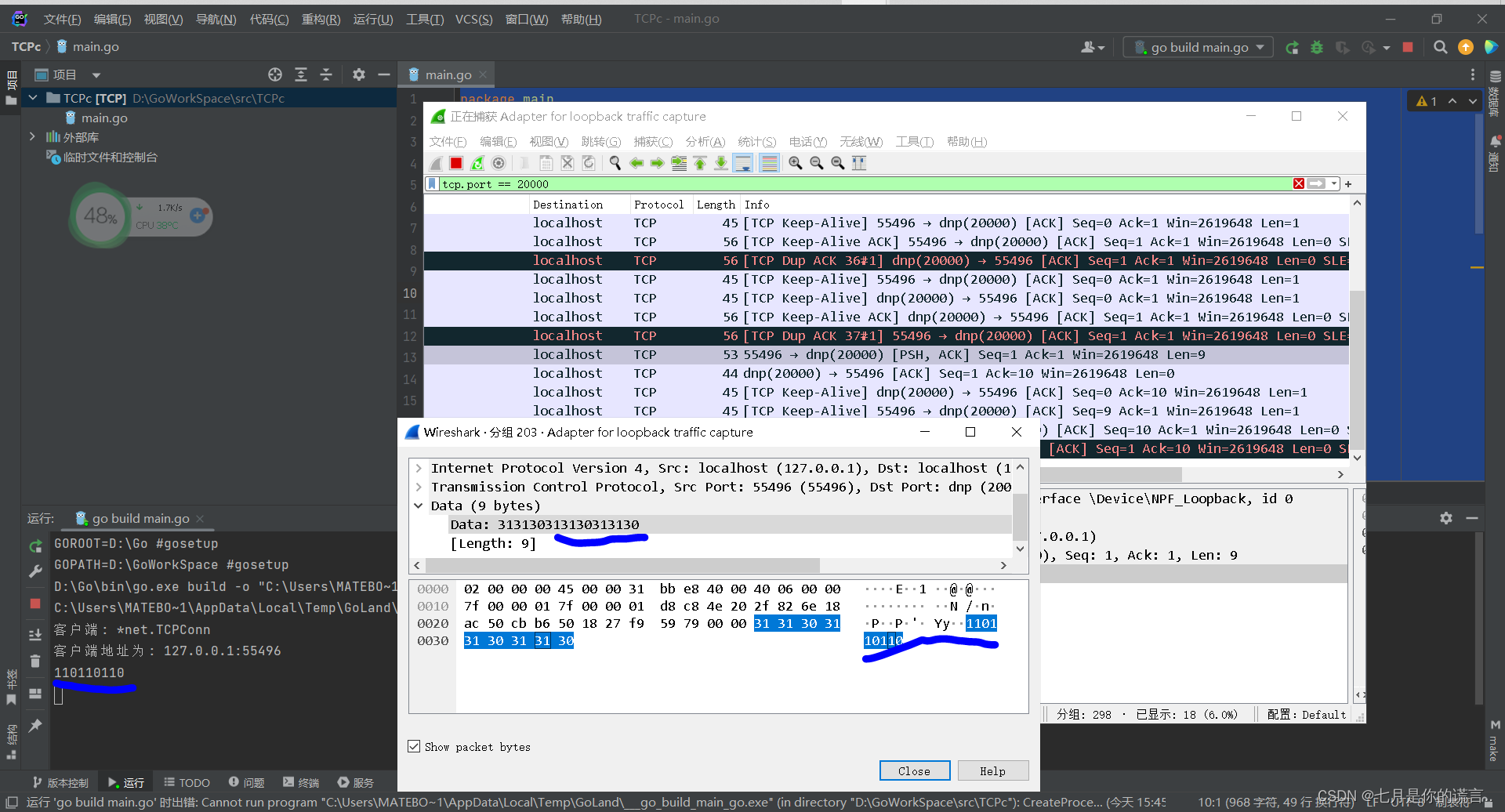This screenshot has width=1505, height=812.
Task: Toggle auto-scroll during live capture
Action: tap(743, 163)
